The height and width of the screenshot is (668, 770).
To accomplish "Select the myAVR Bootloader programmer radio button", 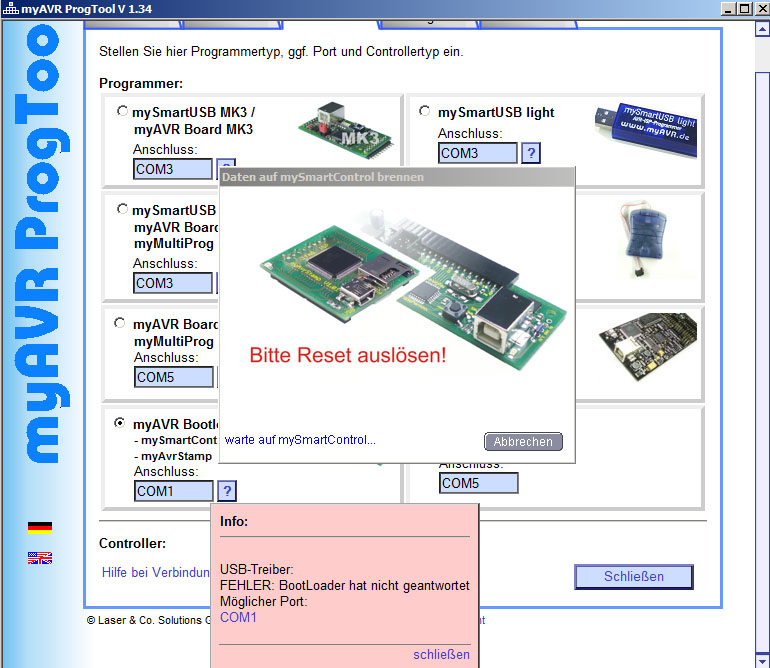I will [x=119, y=423].
